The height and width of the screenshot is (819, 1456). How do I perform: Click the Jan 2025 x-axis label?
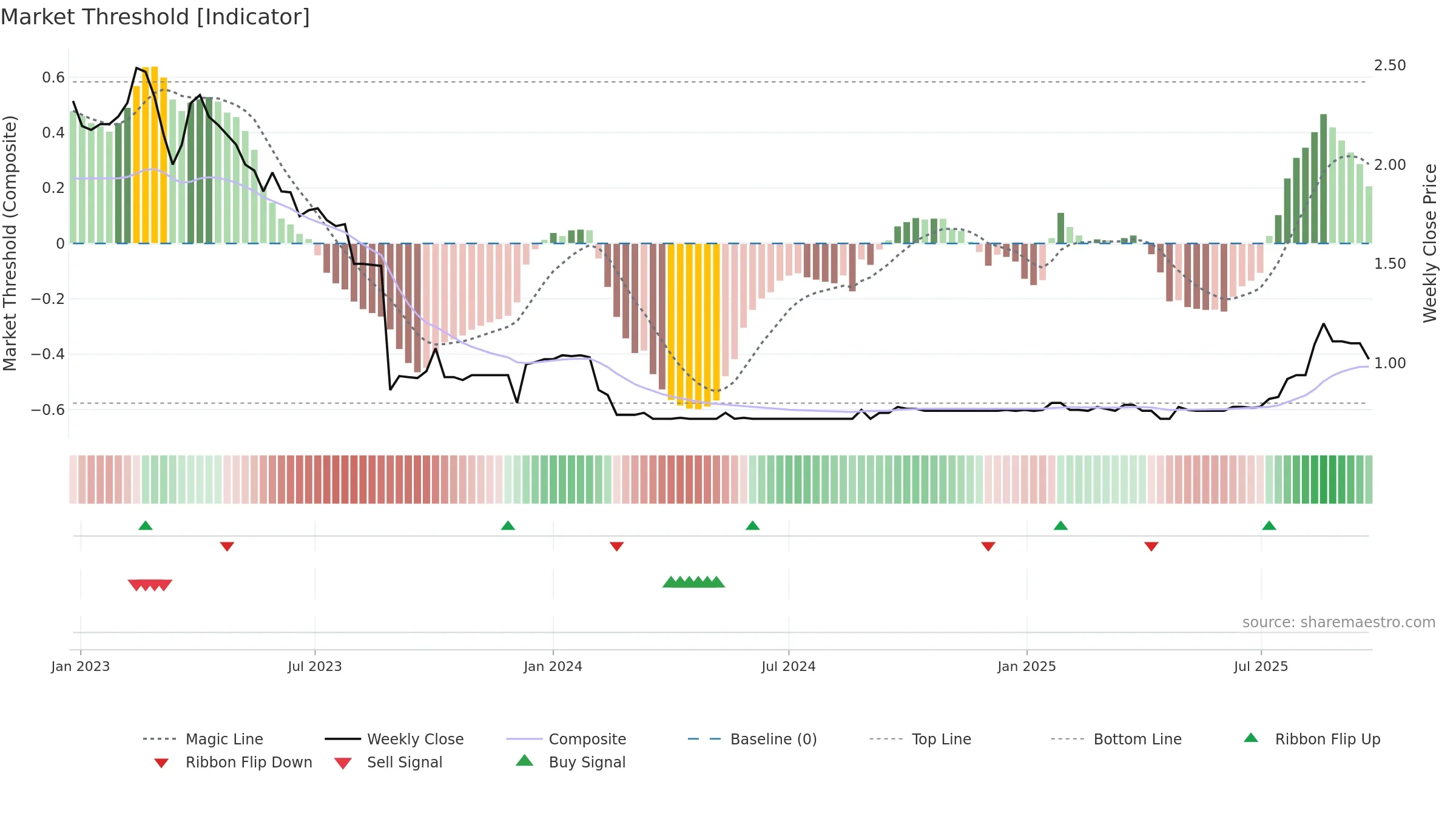click(1027, 667)
